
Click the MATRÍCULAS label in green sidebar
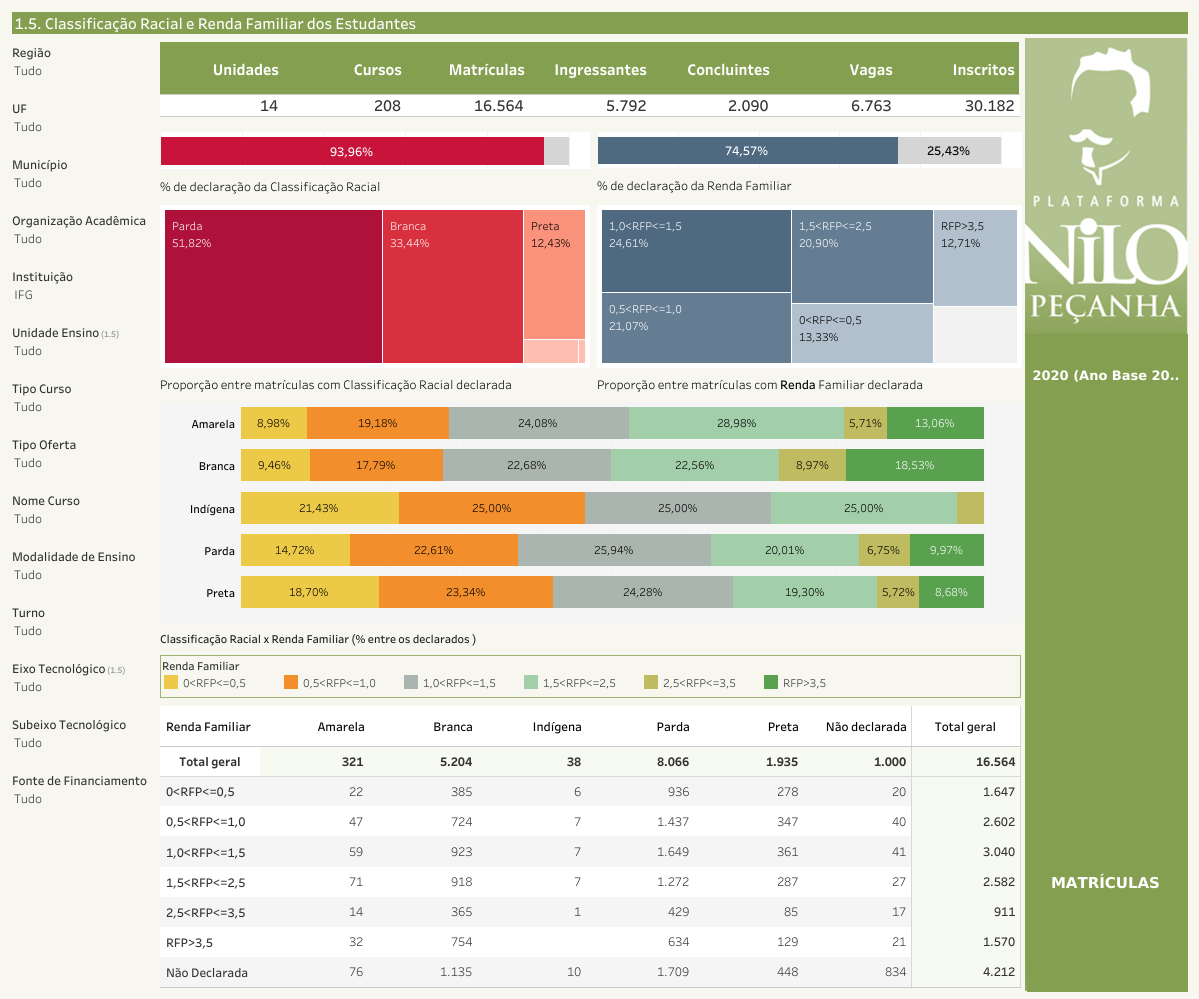point(1105,882)
